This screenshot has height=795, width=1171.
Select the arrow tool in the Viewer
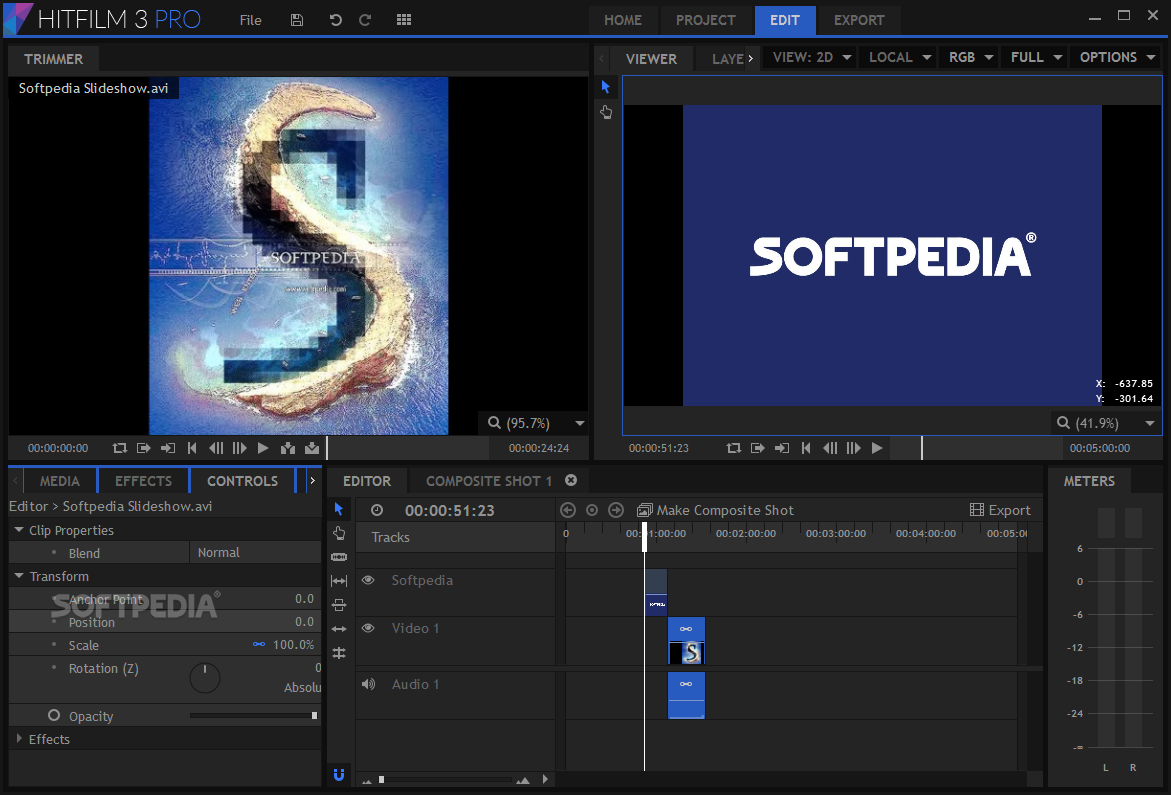coord(606,87)
